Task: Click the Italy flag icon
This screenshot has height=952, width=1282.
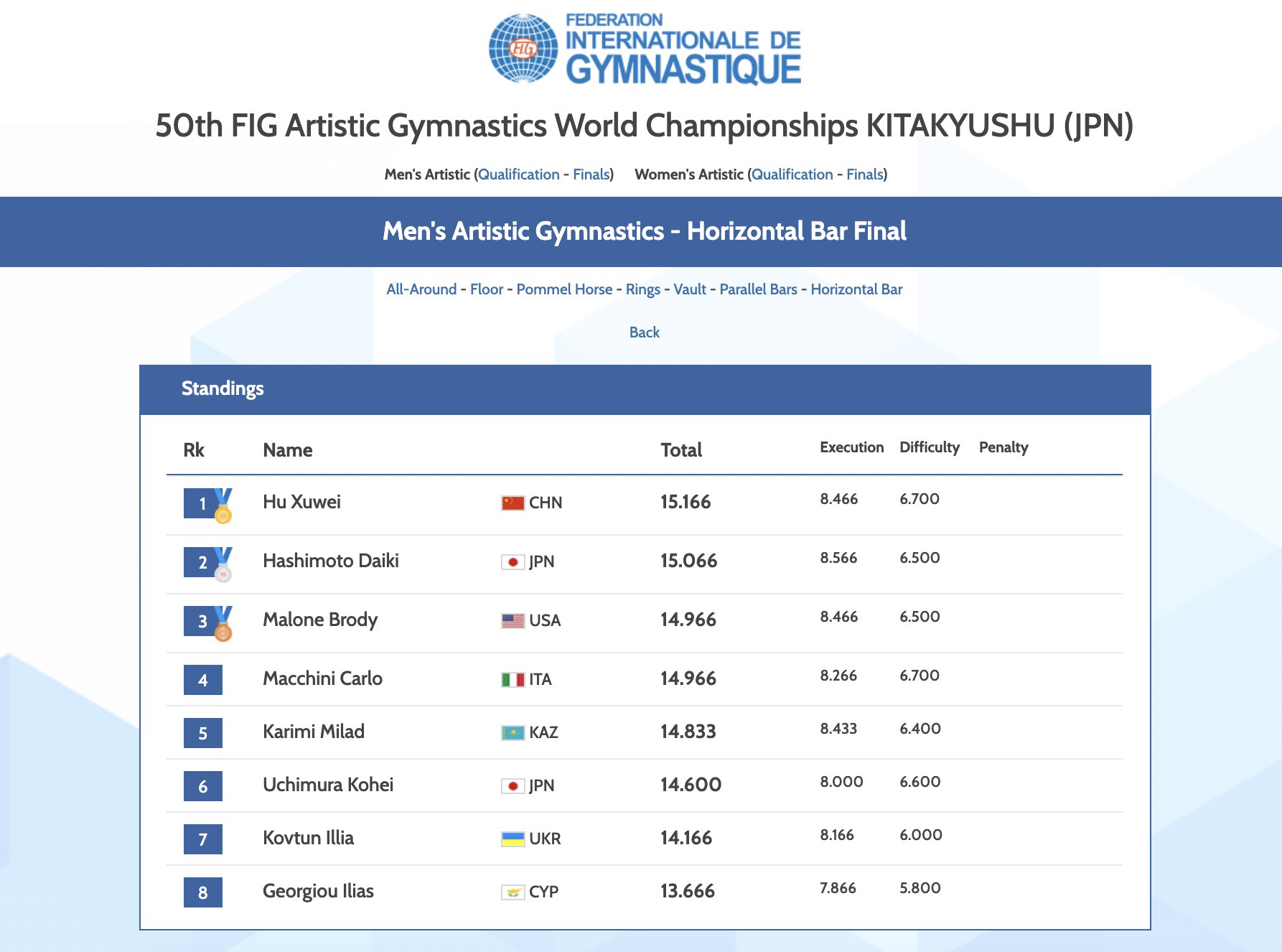Action: pos(513,680)
